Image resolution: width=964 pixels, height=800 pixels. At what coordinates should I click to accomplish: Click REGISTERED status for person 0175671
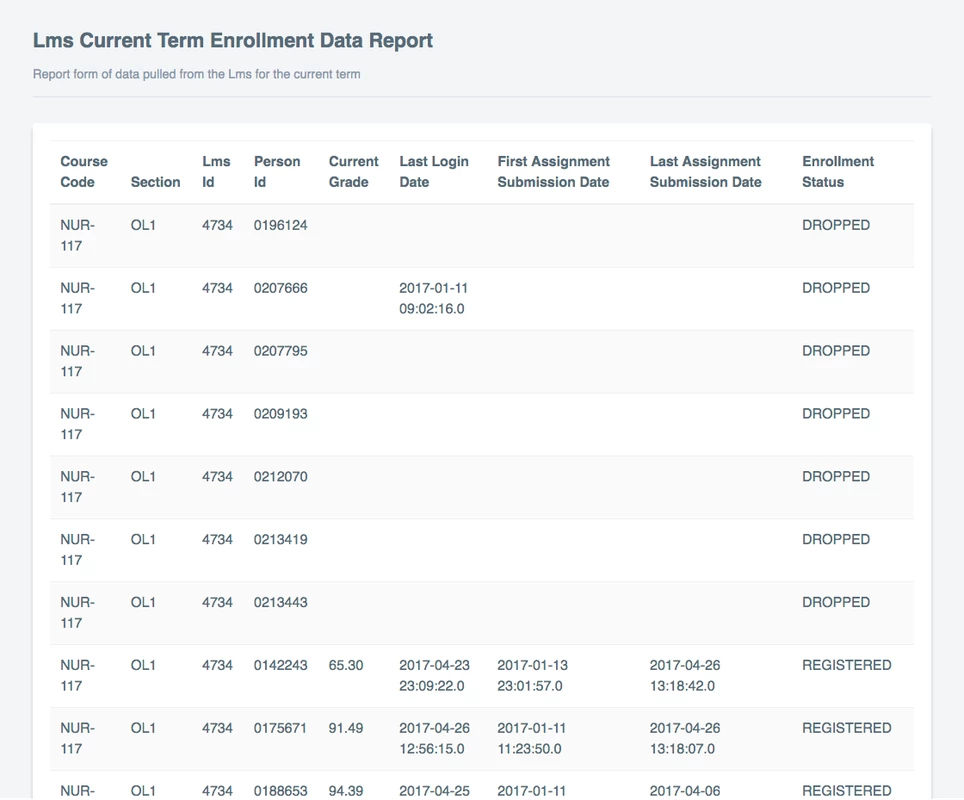[847, 728]
